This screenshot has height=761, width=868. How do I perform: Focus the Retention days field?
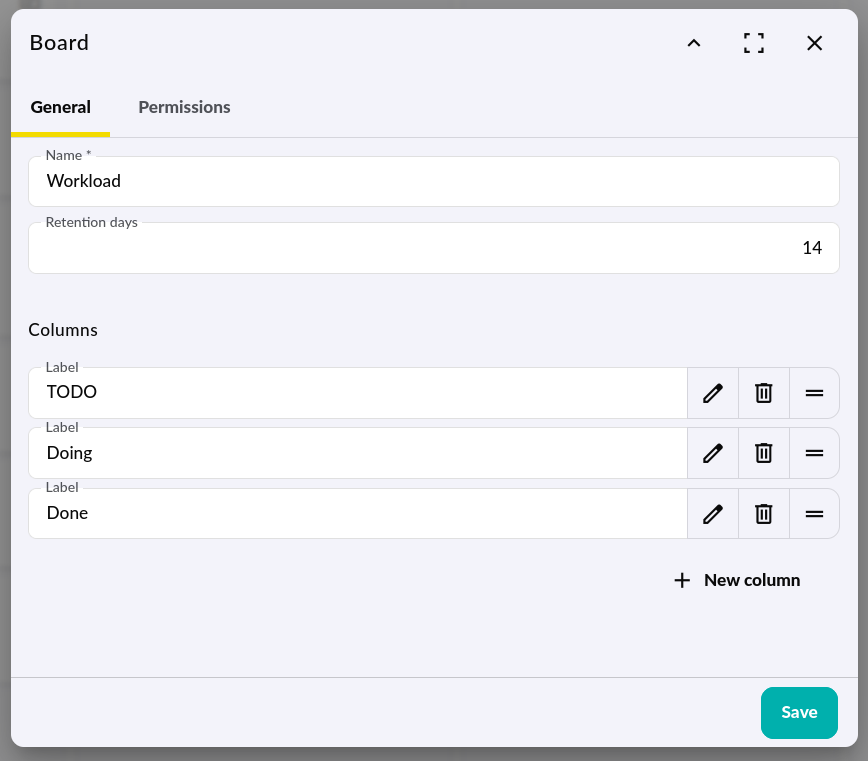[x=434, y=248]
